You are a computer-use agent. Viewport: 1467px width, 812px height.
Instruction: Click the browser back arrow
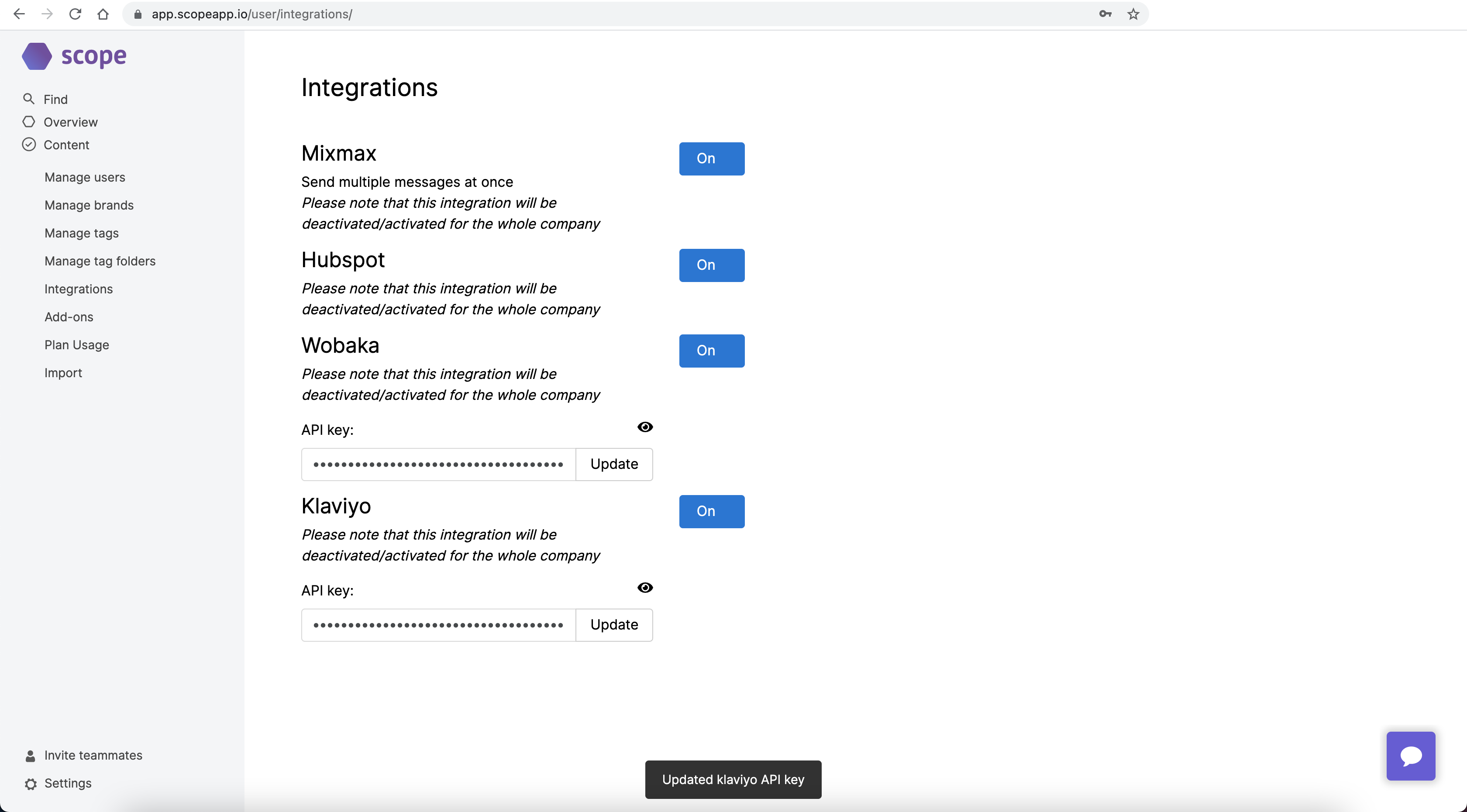coord(19,14)
